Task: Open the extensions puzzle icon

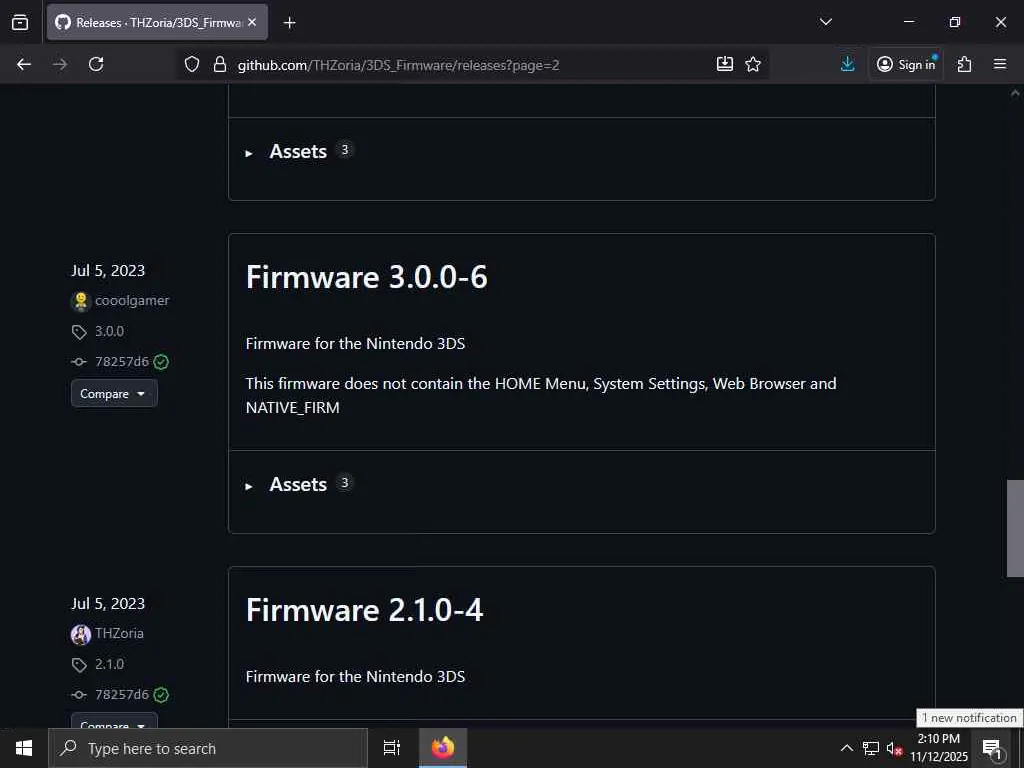Action: [x=965, y=64]
